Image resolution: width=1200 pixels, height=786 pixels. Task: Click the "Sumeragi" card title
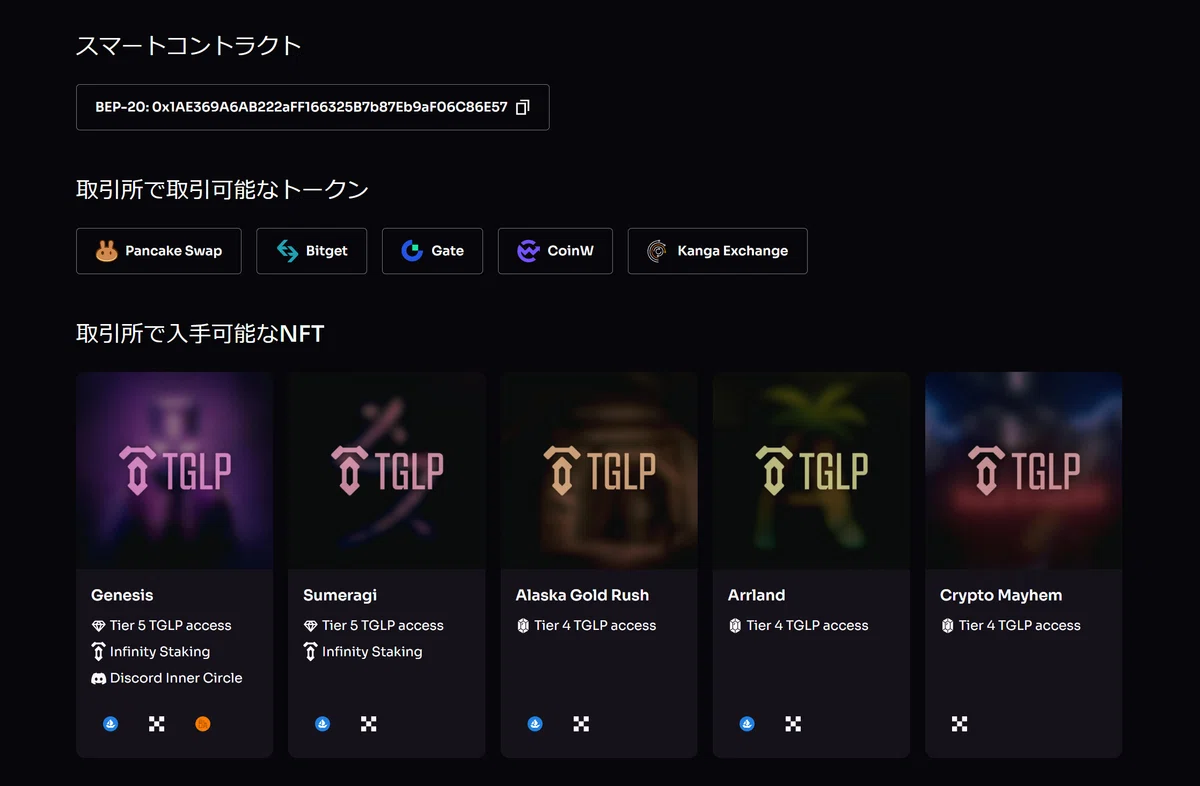point(340,595)
